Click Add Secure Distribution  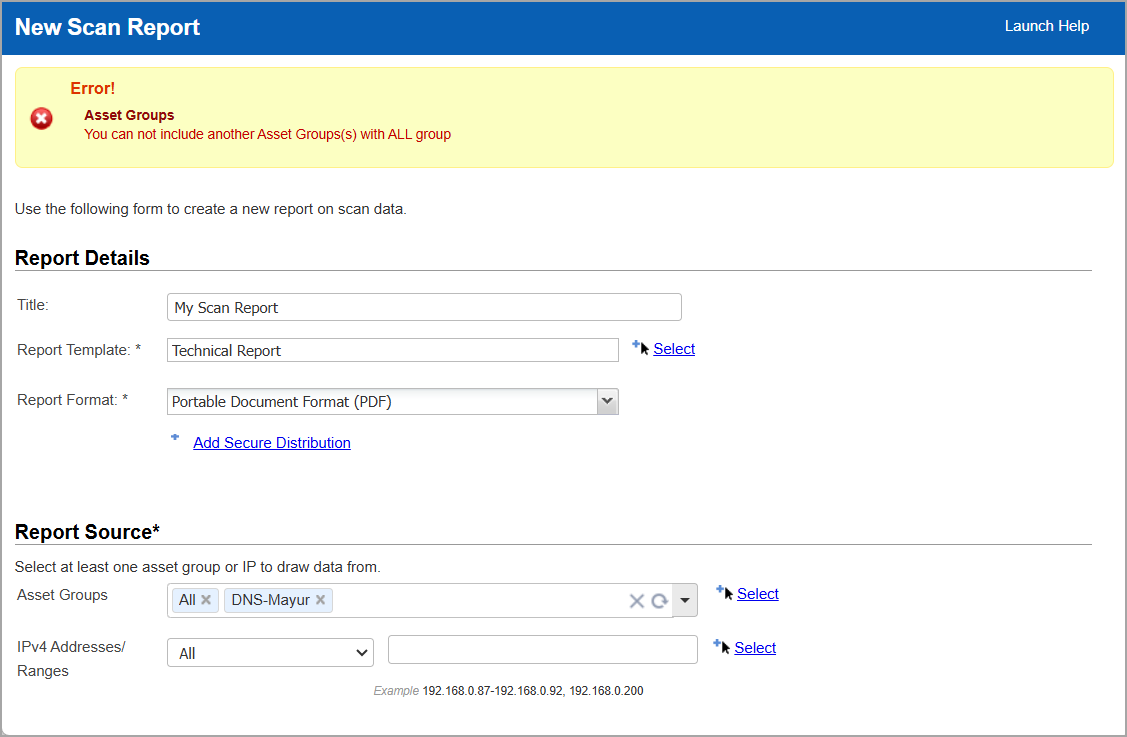click(271, 442)
